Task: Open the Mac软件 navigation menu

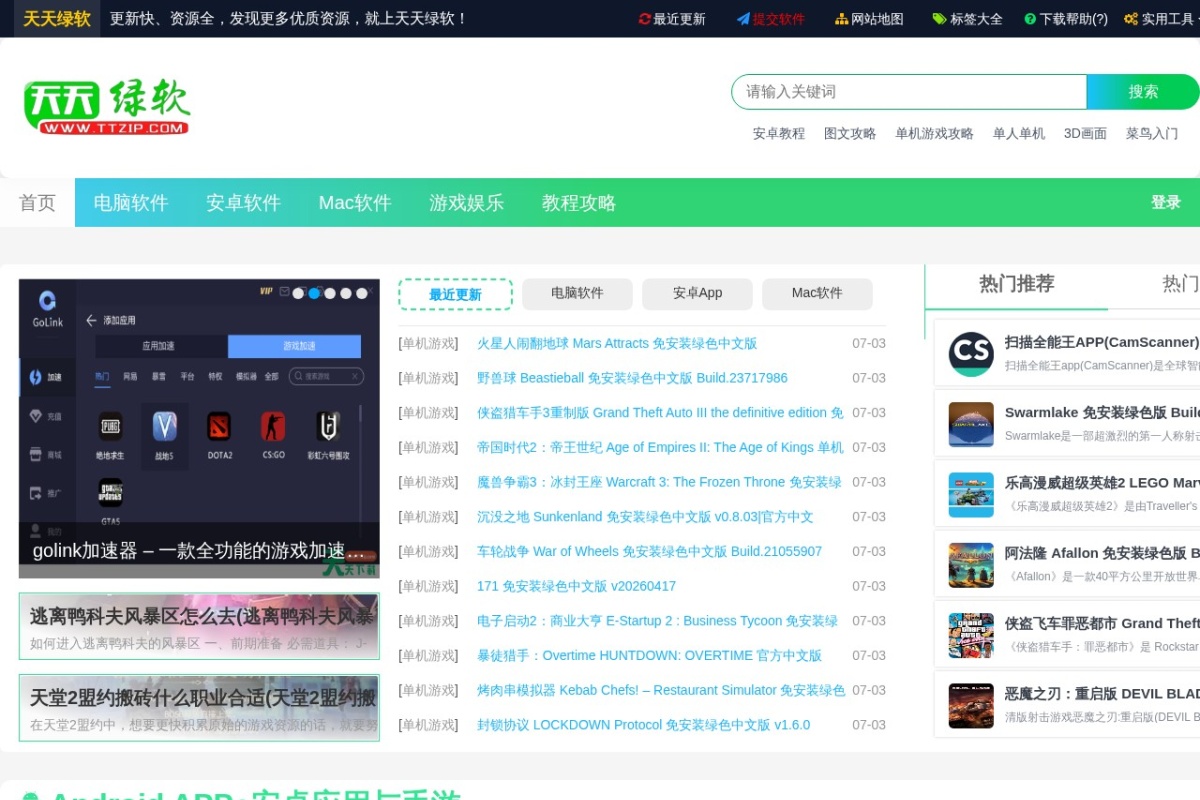Action: [x=354, y=203]
